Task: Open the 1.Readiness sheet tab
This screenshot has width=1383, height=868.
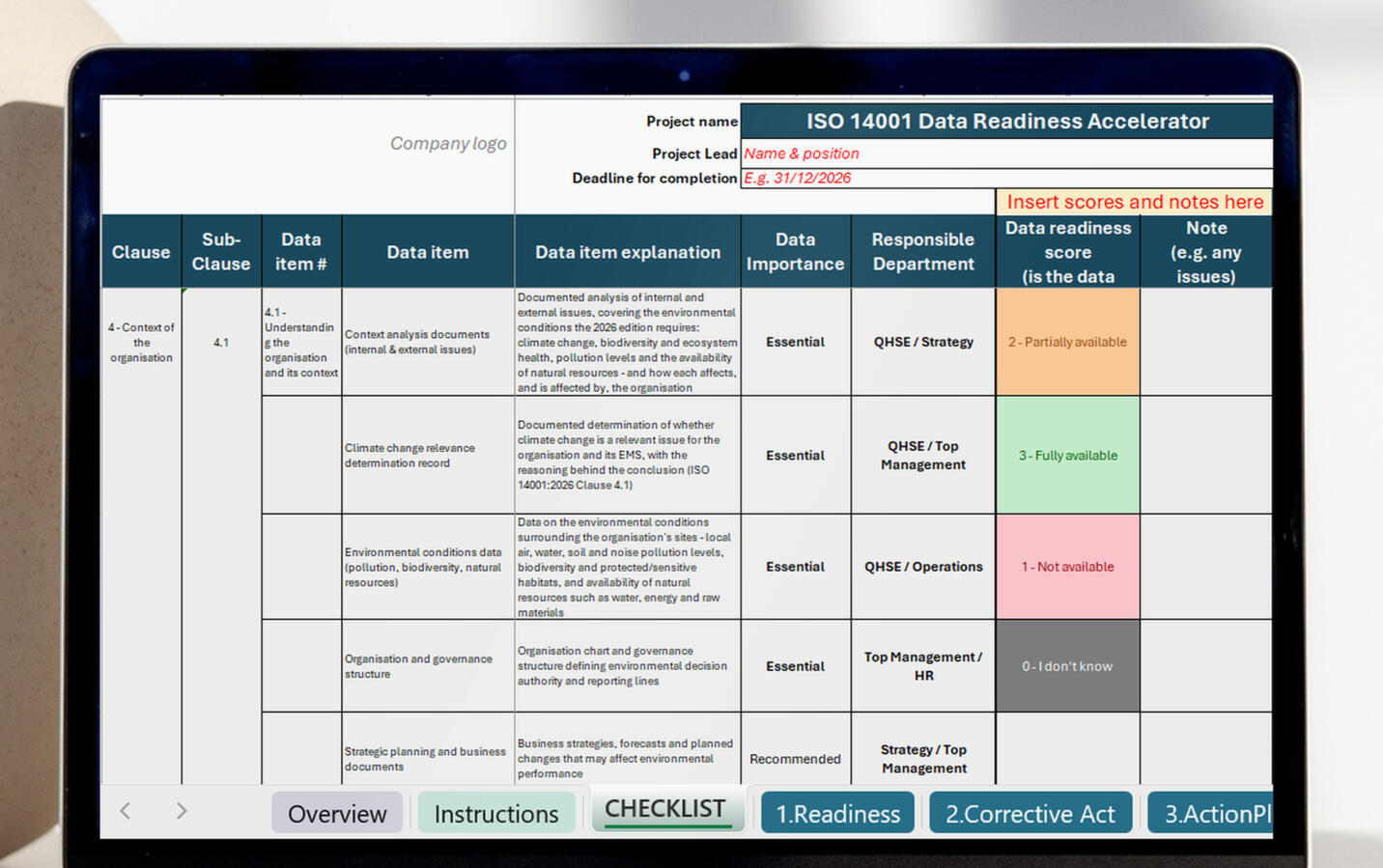Action: tap(838, 813)
